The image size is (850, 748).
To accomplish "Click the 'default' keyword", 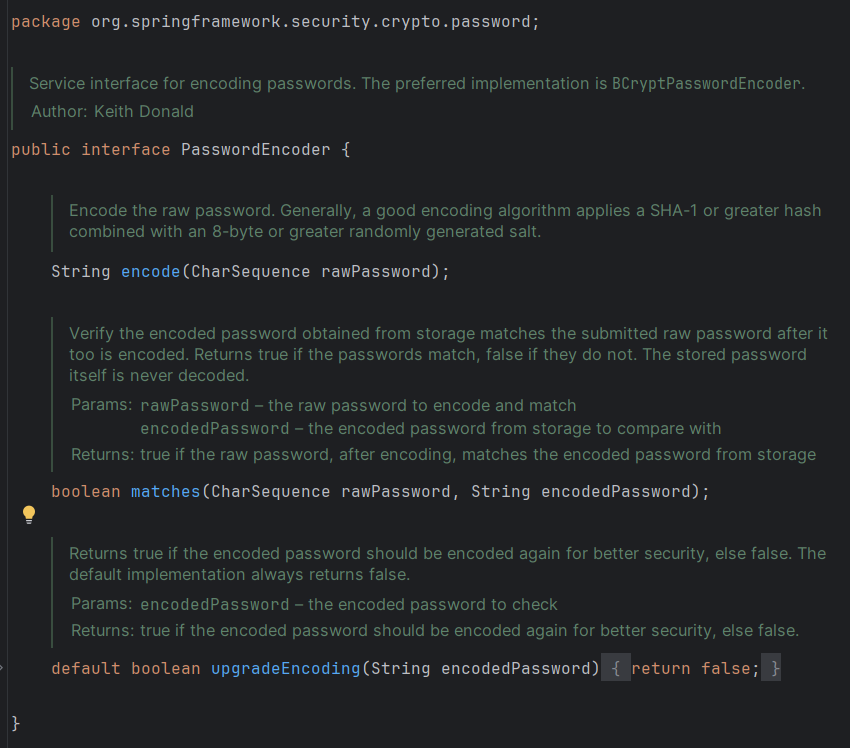I will 86,668.
